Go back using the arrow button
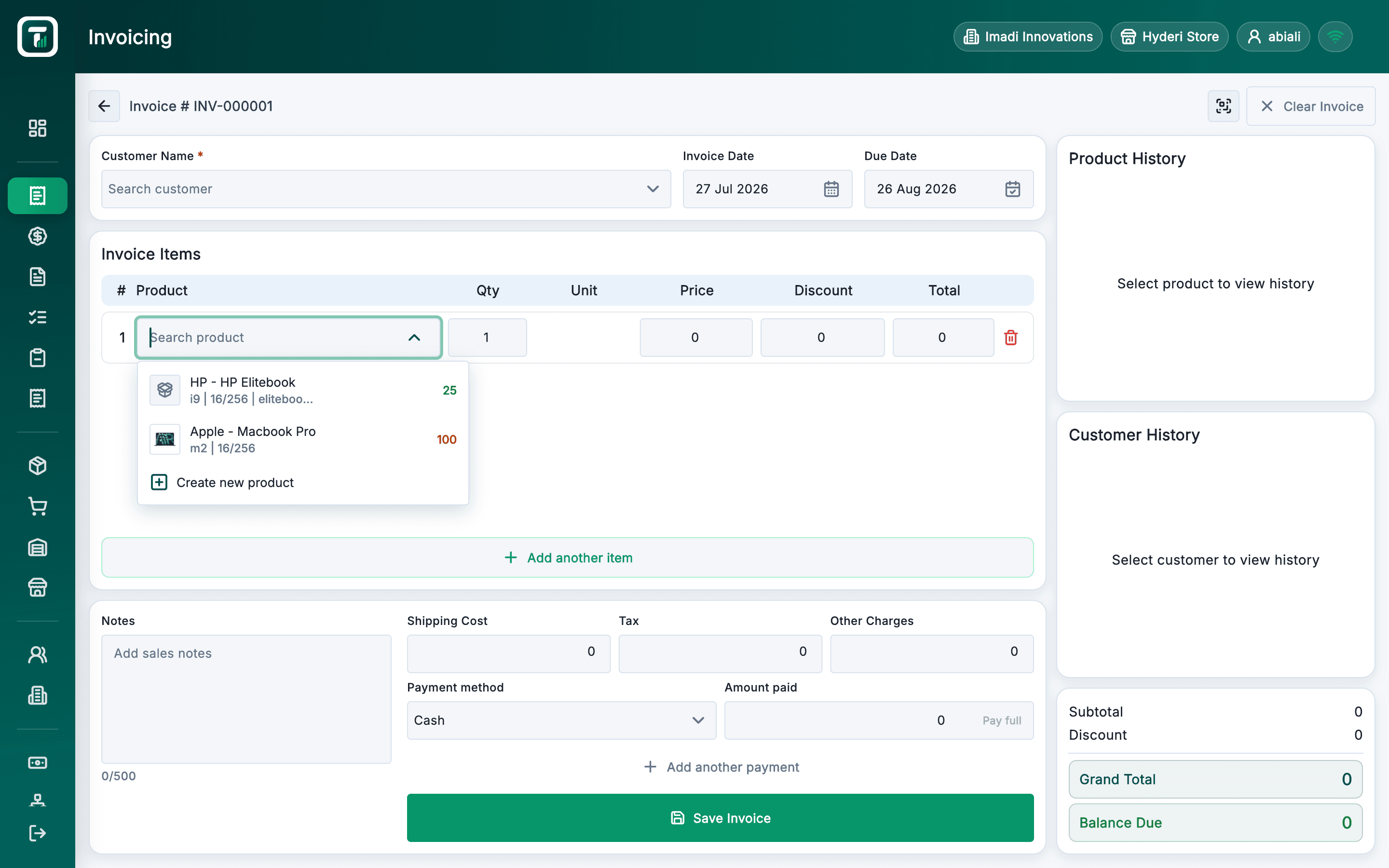 104,106
